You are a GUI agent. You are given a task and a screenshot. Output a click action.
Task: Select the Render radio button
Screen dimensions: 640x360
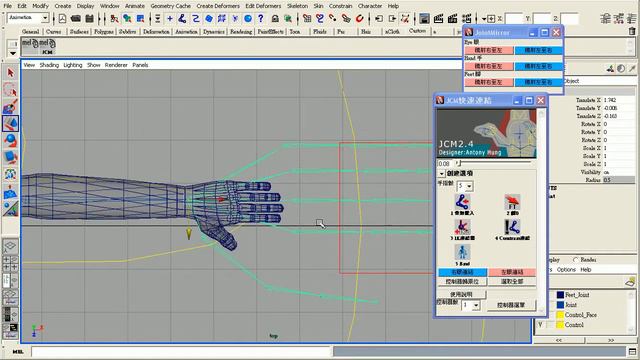tap(575, 260)
